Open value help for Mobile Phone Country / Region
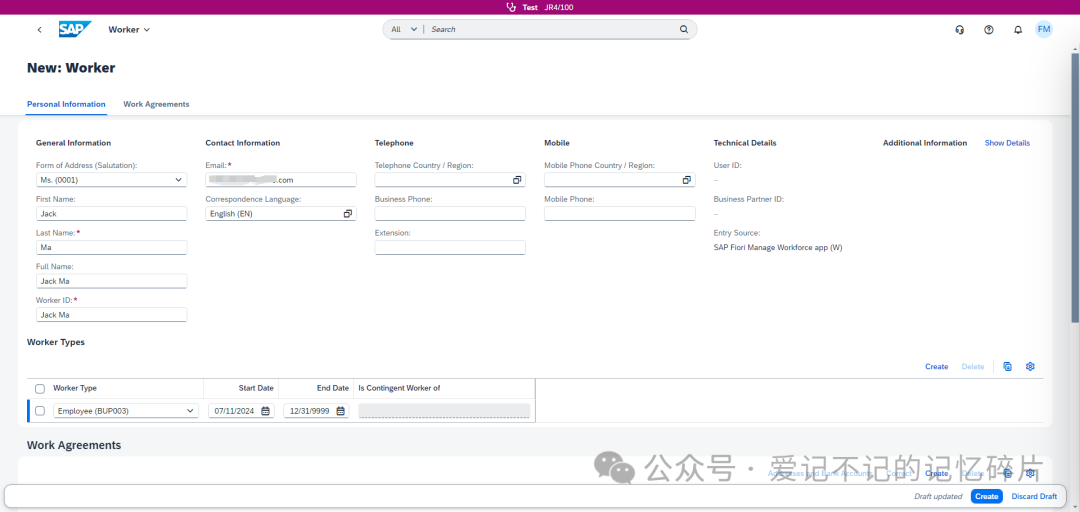 coord(687,180)
